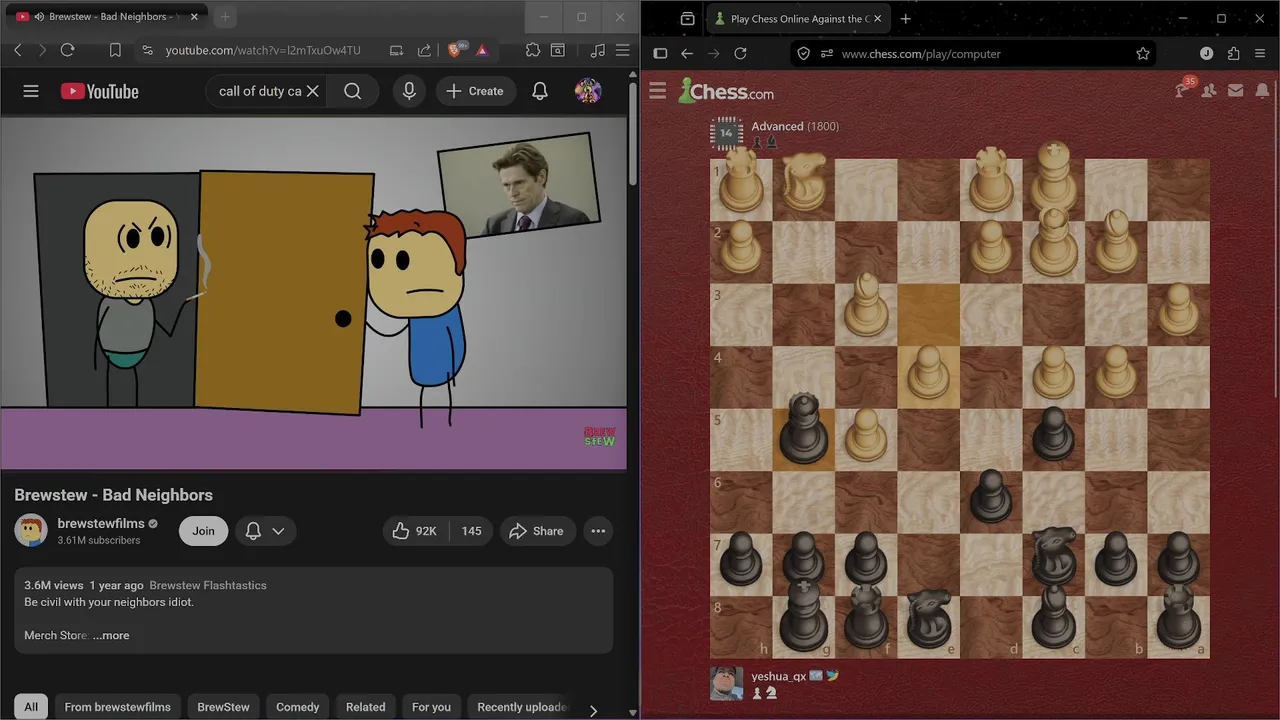Open the Chess.com friends icon

1209,91
